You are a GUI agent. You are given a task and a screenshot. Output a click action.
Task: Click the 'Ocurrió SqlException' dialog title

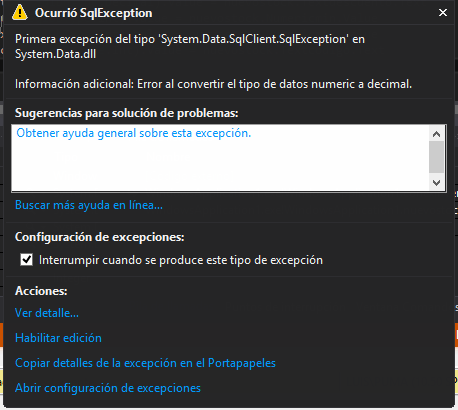coord(94,13)
